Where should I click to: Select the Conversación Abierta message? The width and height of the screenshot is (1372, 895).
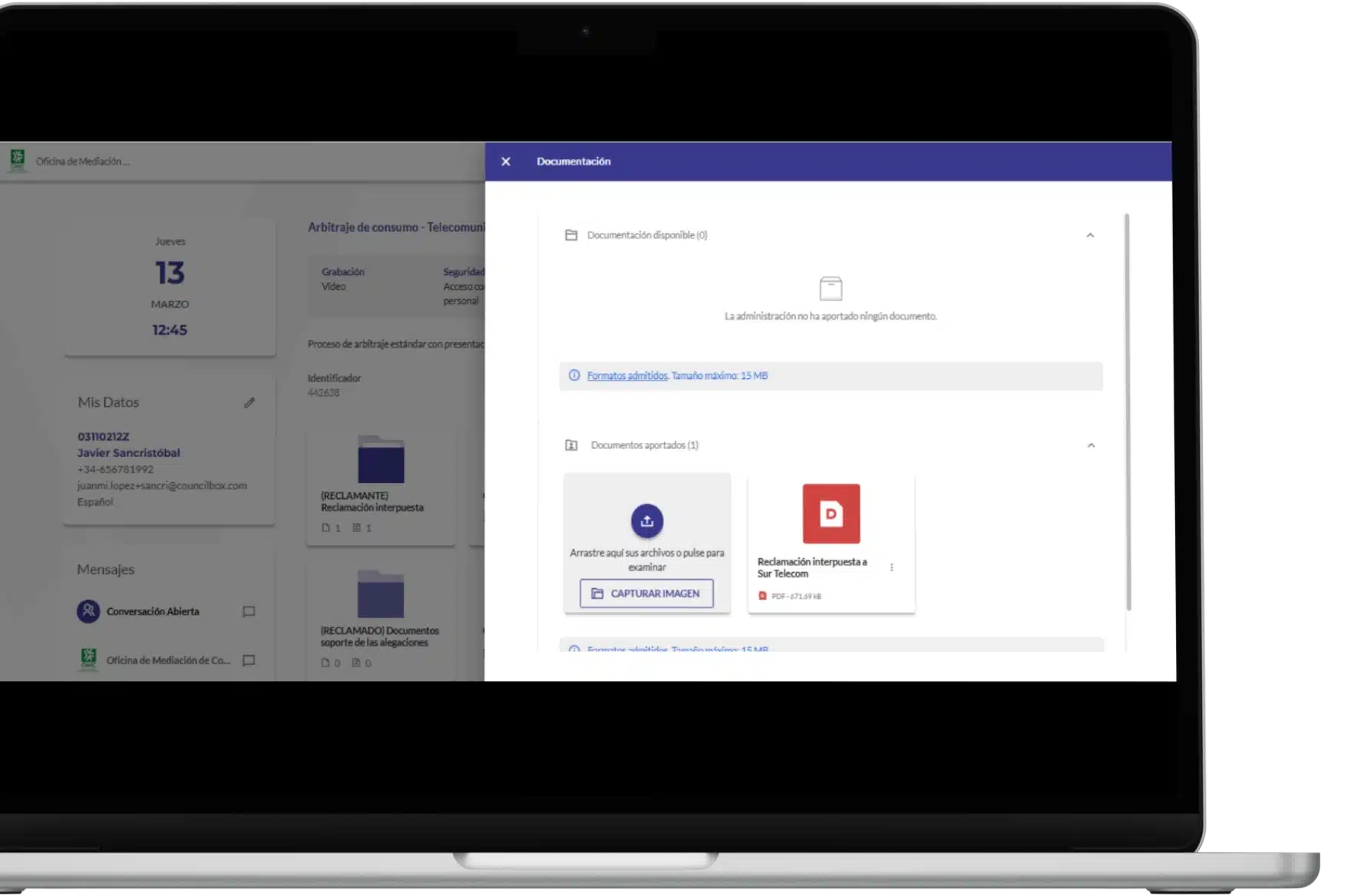point(152,612)
